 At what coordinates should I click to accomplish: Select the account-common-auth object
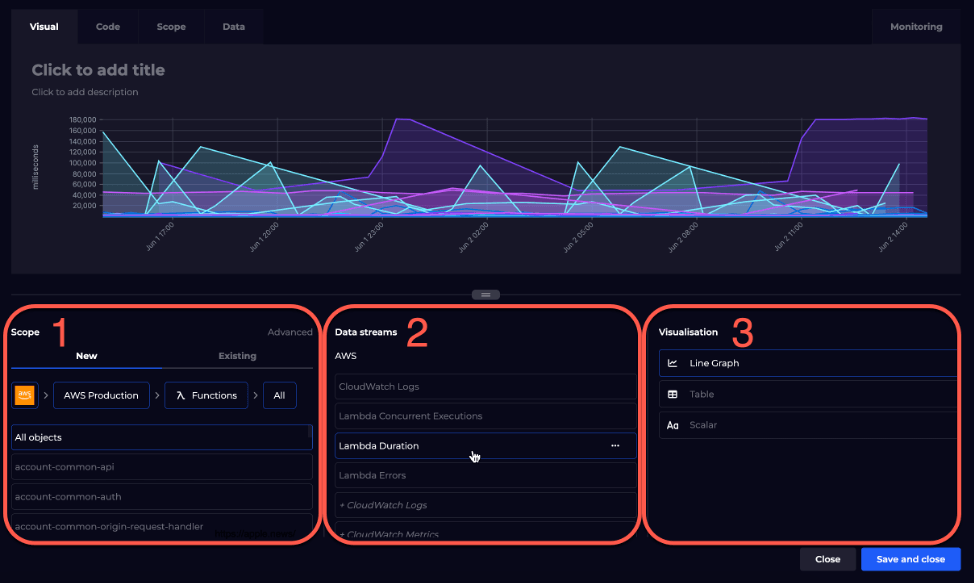pyautogui.click(x=162, y=495)
